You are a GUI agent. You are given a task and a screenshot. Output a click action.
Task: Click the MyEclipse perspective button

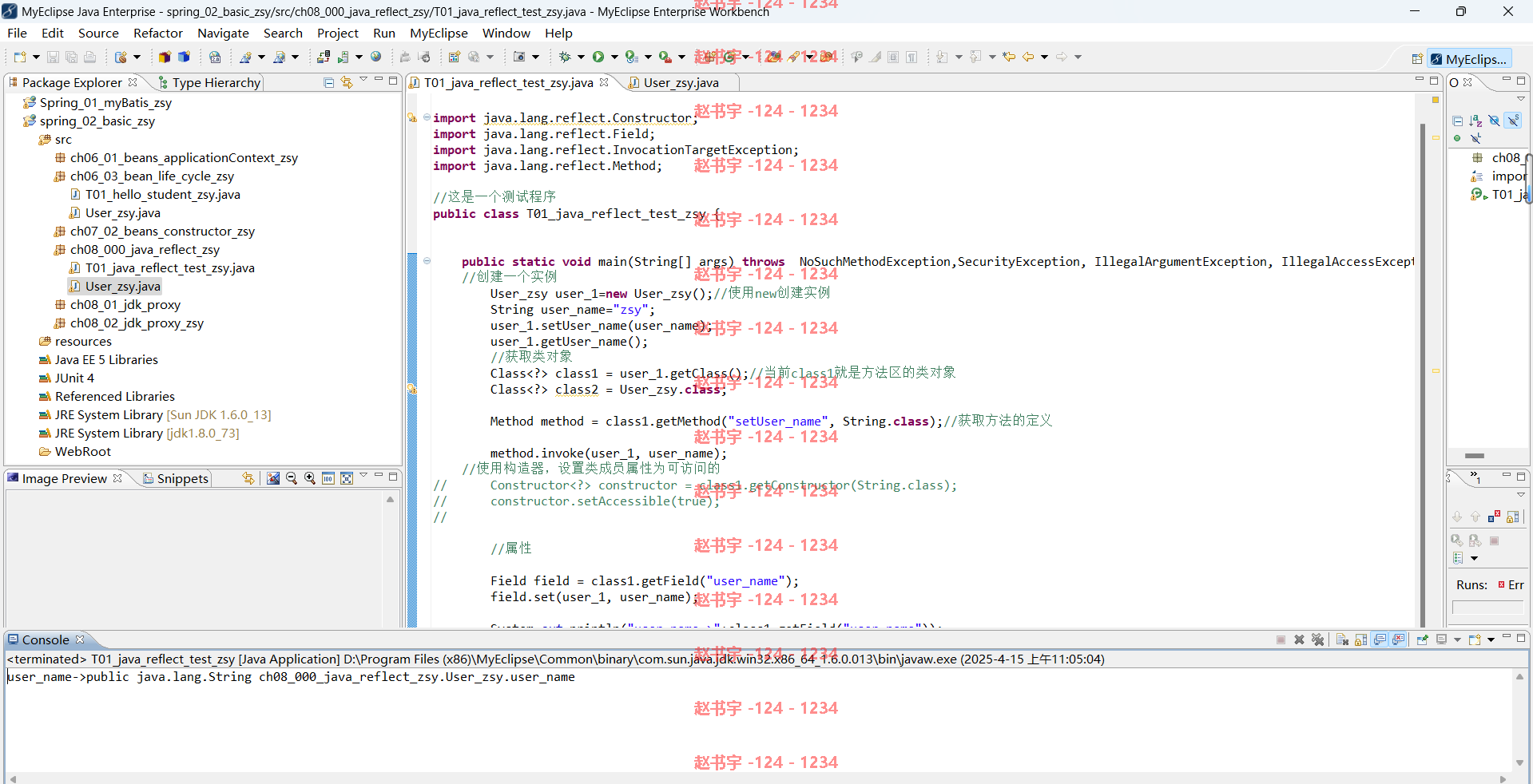[1469, 59]
